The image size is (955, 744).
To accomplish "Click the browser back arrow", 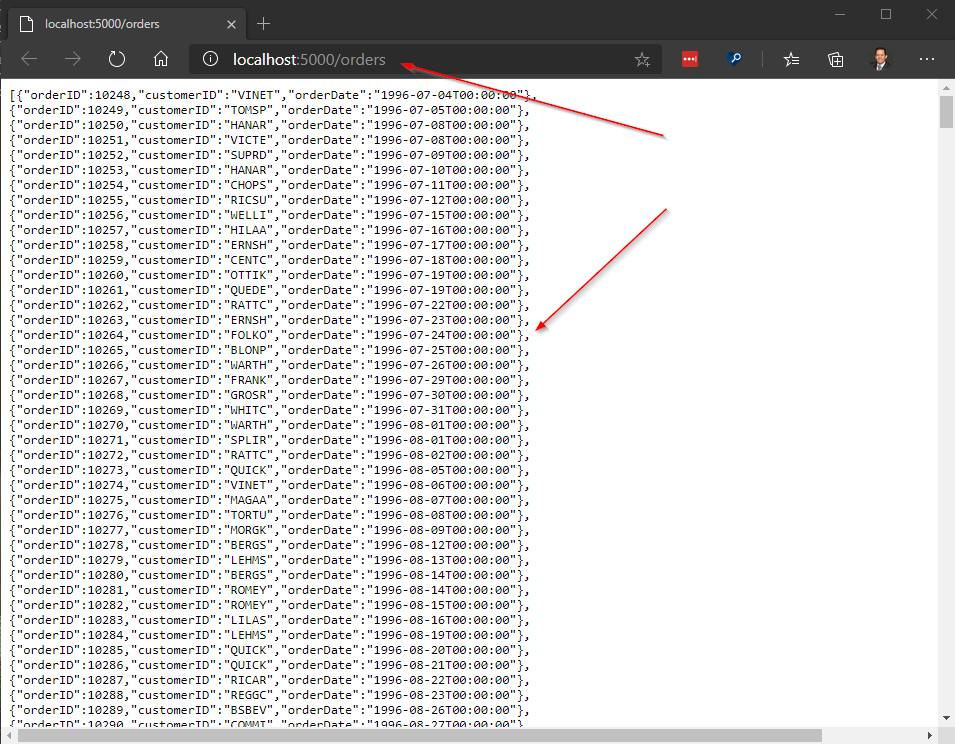I will [x=29, y=59].
